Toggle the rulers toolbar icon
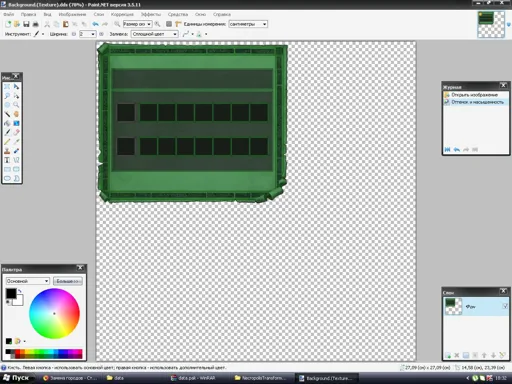The width and height of the screenshot is (512, 384). click(178, 24)
